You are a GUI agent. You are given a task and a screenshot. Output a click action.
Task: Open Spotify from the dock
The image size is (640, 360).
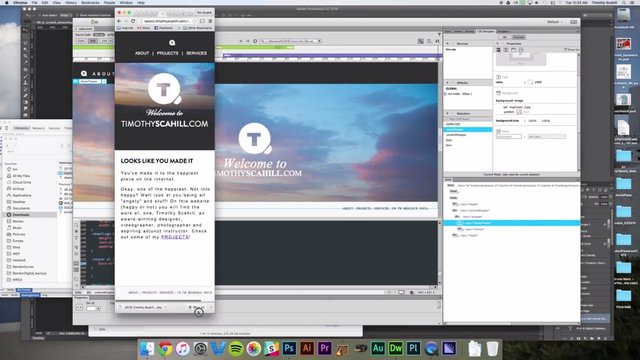point(236,349)
